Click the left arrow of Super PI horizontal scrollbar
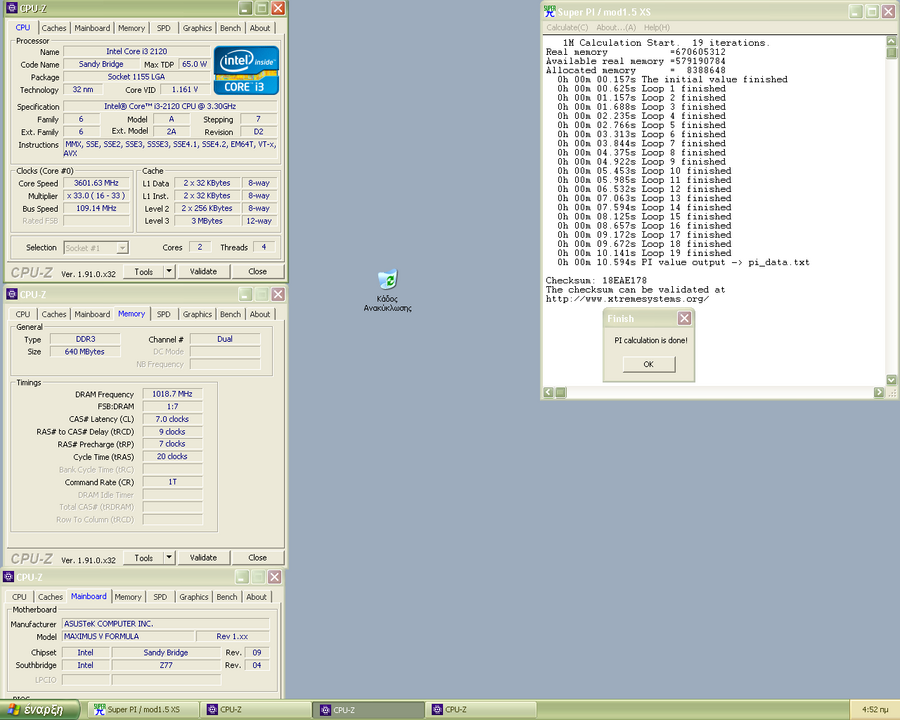 (549, 392)
